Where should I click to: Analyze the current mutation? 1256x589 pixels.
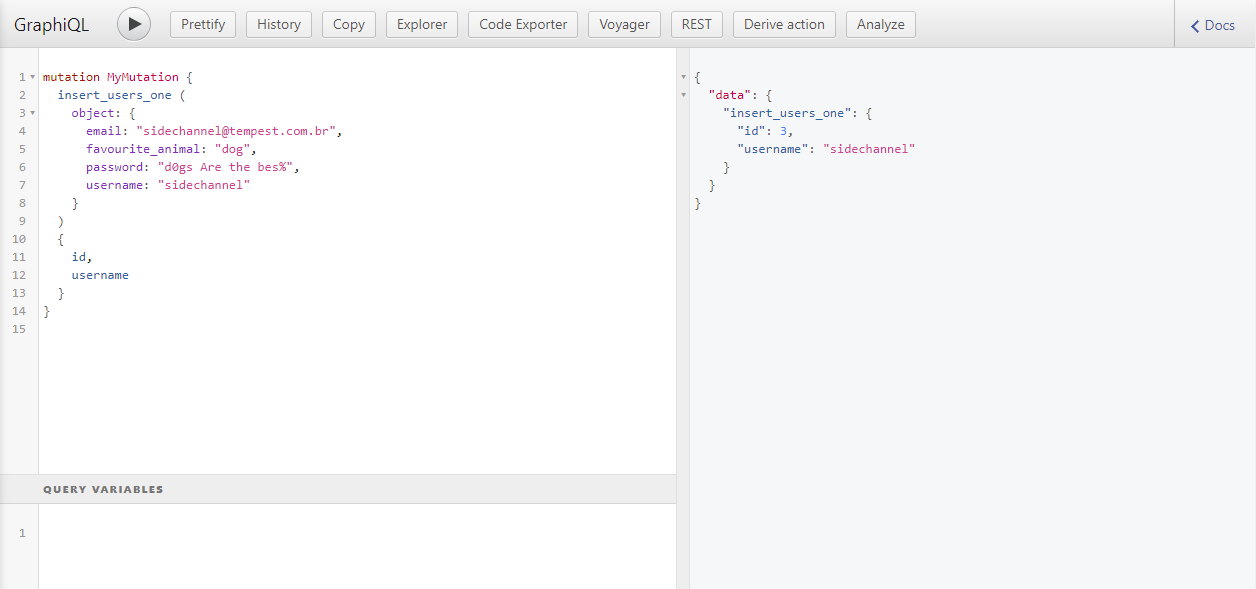[880, 24]
